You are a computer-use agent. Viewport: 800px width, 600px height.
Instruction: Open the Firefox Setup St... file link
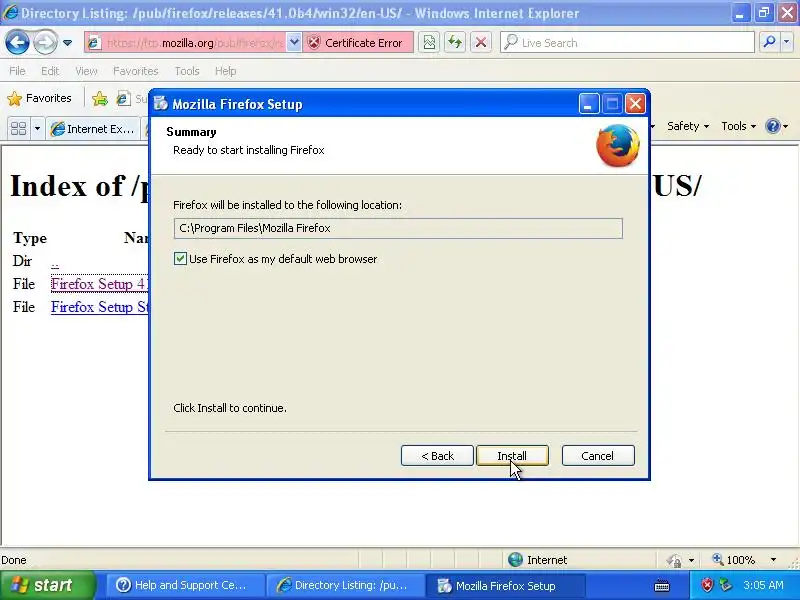[x=99, y=307]
